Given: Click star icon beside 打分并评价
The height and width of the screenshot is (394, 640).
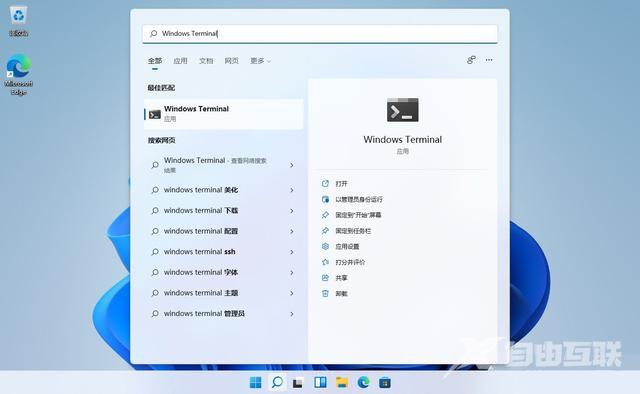Looking at the screenshot, I should coord(325,262).
